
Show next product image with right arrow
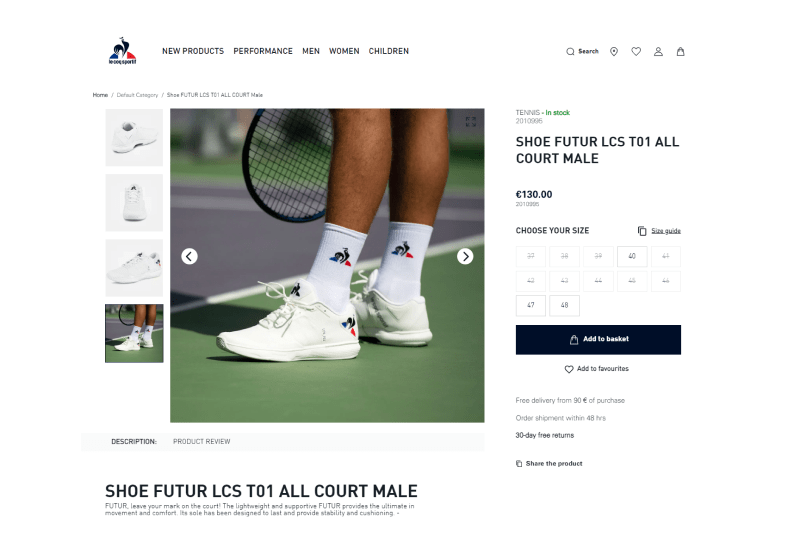(465, 256)
